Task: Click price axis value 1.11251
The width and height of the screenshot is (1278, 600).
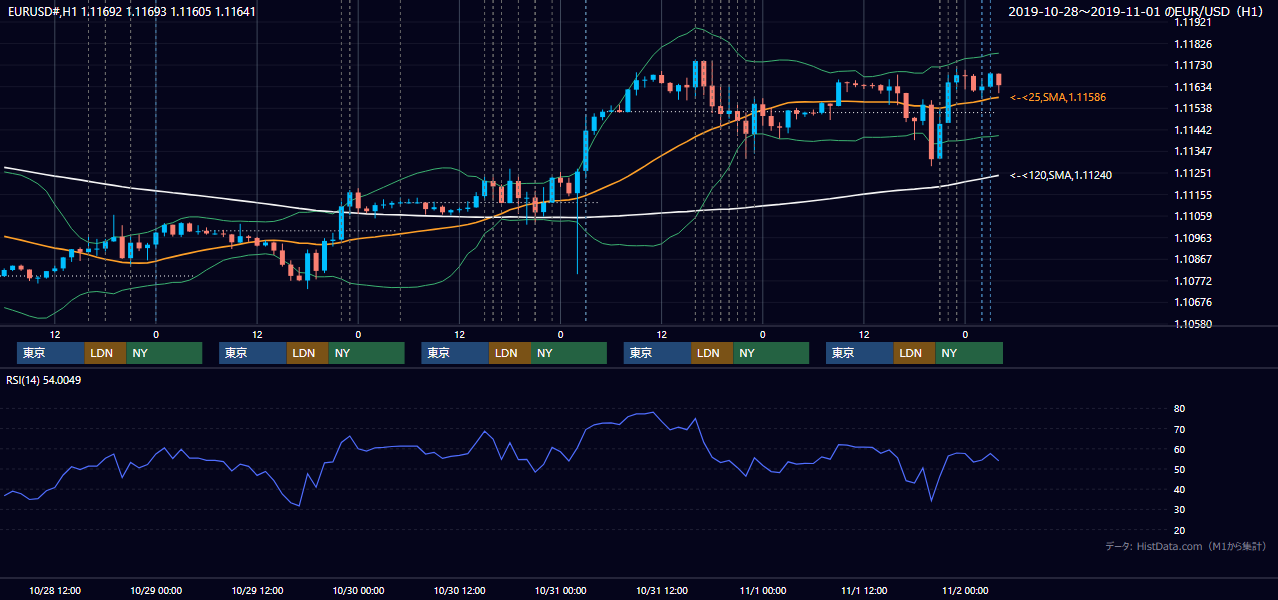Action: pyautogui.click(x=1192, y=173)
